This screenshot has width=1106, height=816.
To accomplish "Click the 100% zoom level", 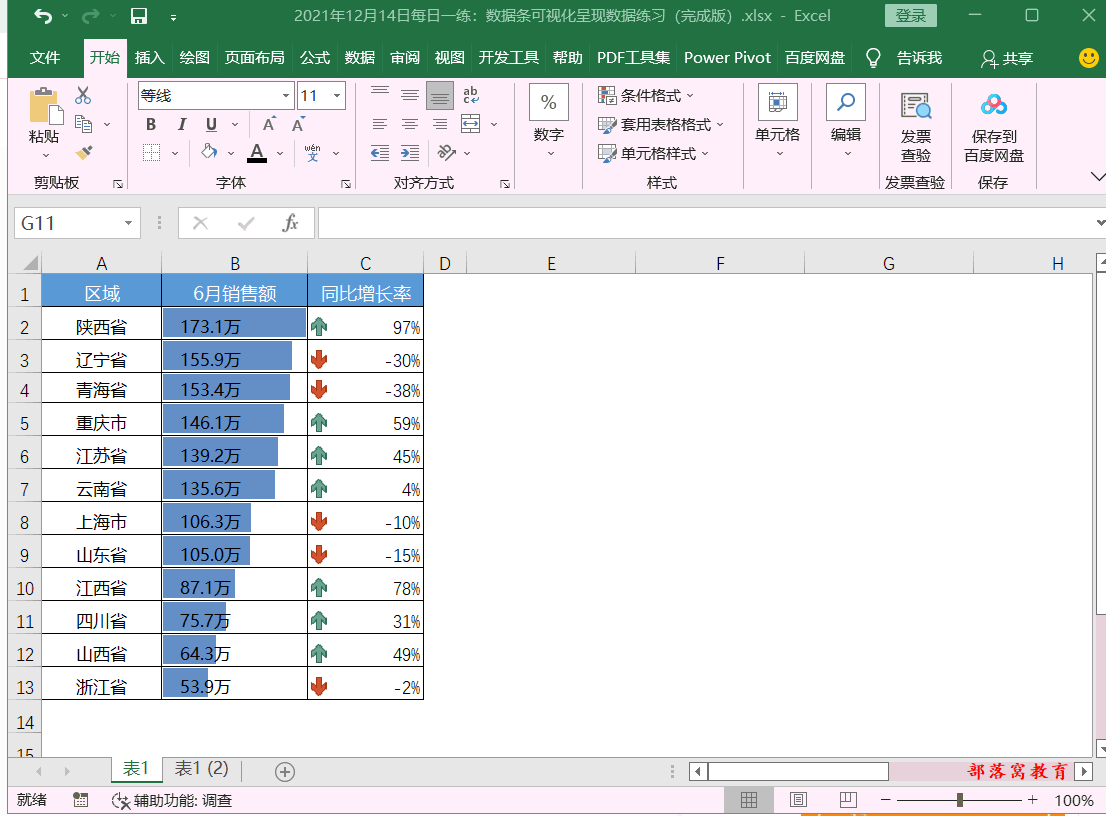I will tap(1074, 800).
